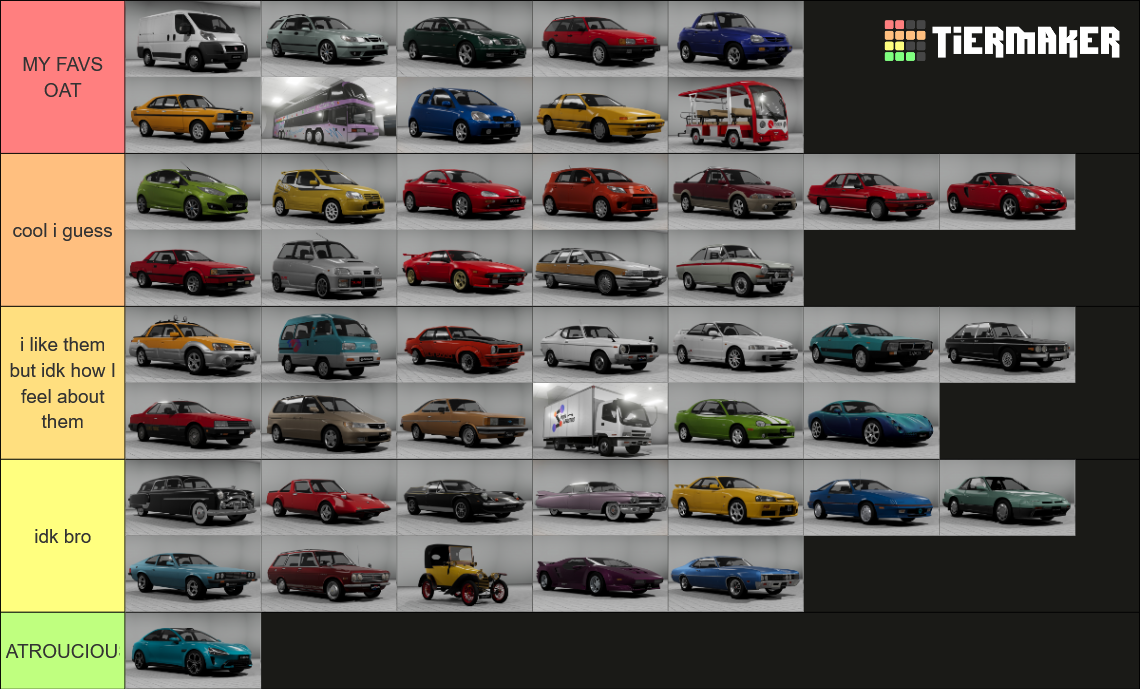Choose the dark blue convertible in MY FAVS
This screenshot has height=689, width=1140.
[x=736, y=39]
